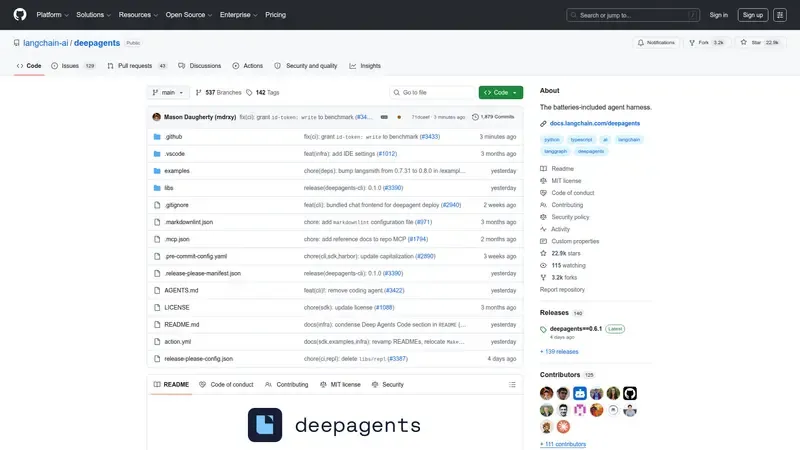
Task: Open the + 139 releases link
Action: pyautogui.click(x=559, y=352)
